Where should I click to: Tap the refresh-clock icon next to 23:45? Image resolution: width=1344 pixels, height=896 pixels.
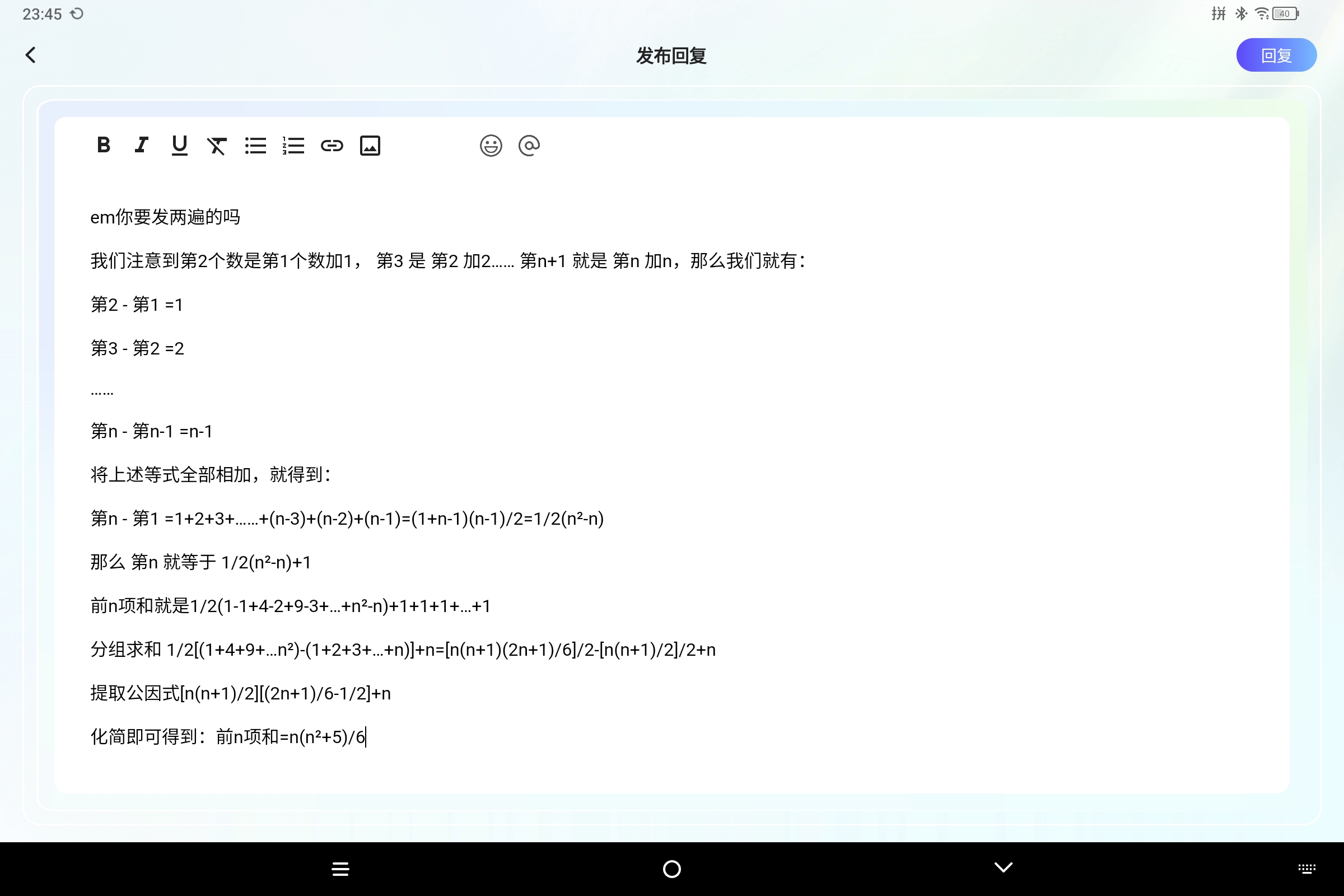point(77,13)
